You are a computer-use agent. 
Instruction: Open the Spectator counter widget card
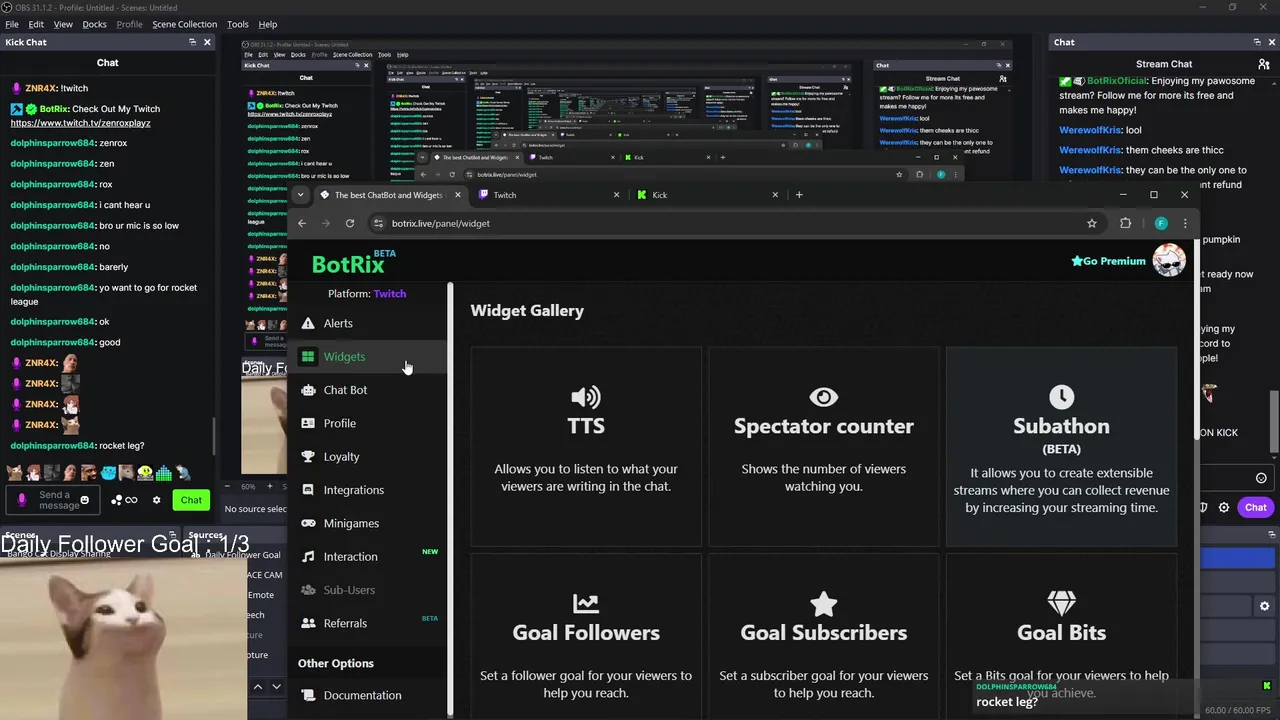pyautogui.click(x=824, y=447)
